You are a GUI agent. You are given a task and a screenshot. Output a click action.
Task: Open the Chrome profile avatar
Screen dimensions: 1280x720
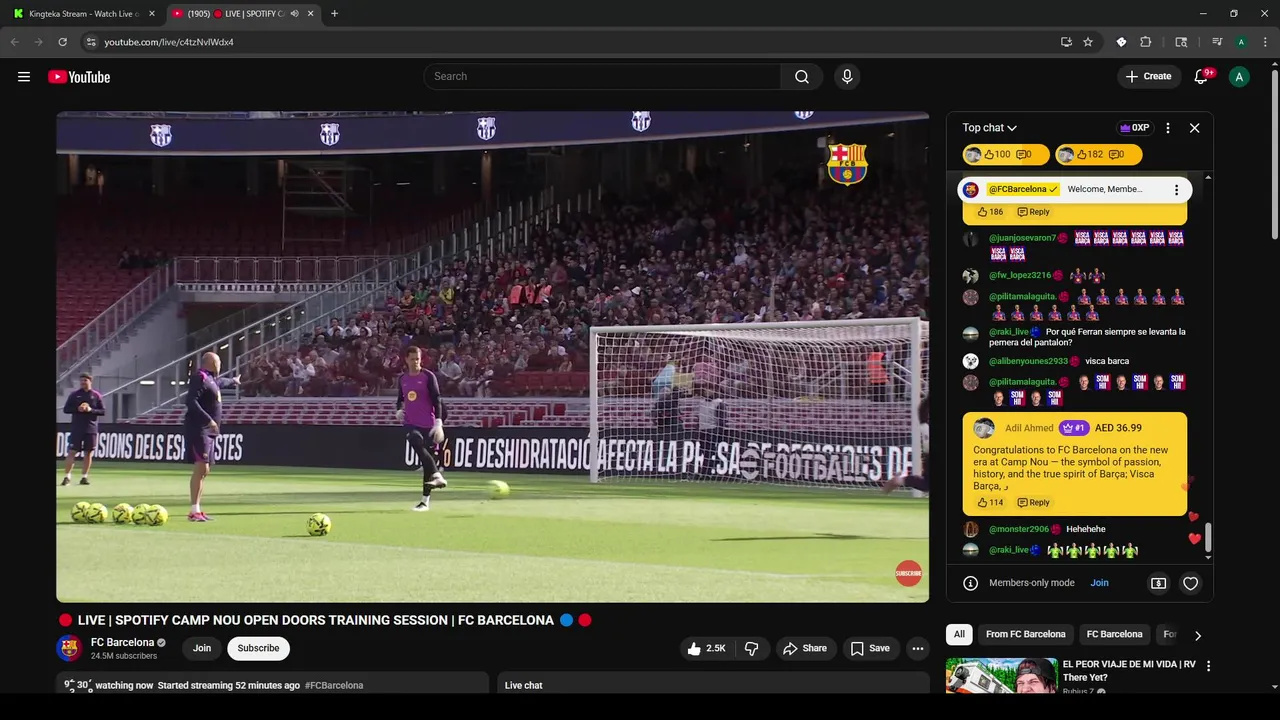pyautogui.click(x=1241, y=42)
